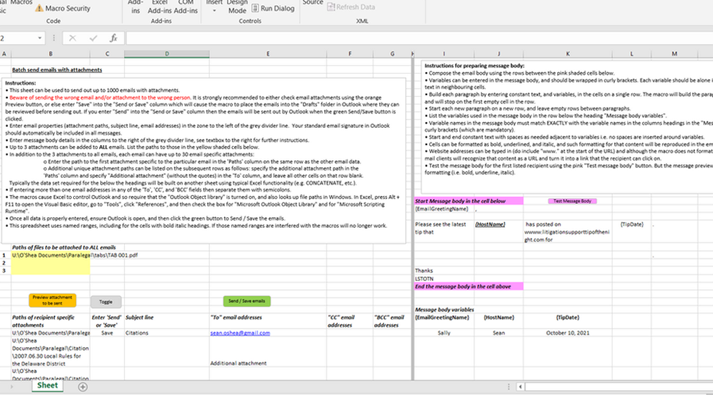The image size is (713, 395).
Task: Select the 'Sally' cell under EmailGreetingName
Action: (444, 333)
